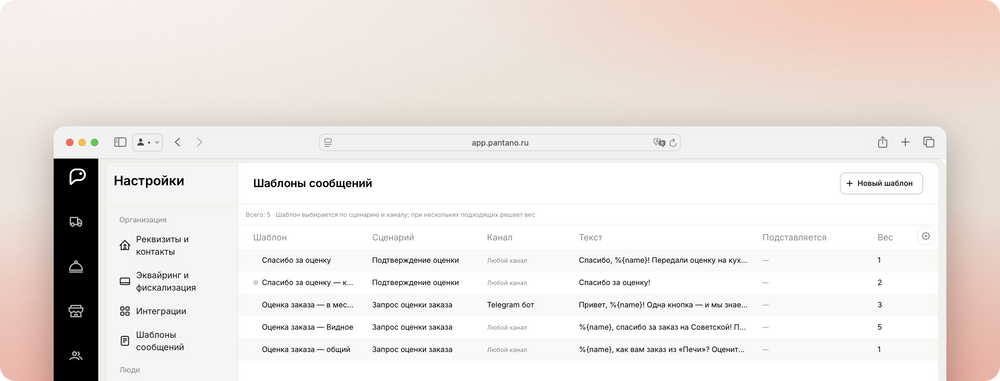
Task: Open the people section in the black sidebar
Action: tap(76, 356)
